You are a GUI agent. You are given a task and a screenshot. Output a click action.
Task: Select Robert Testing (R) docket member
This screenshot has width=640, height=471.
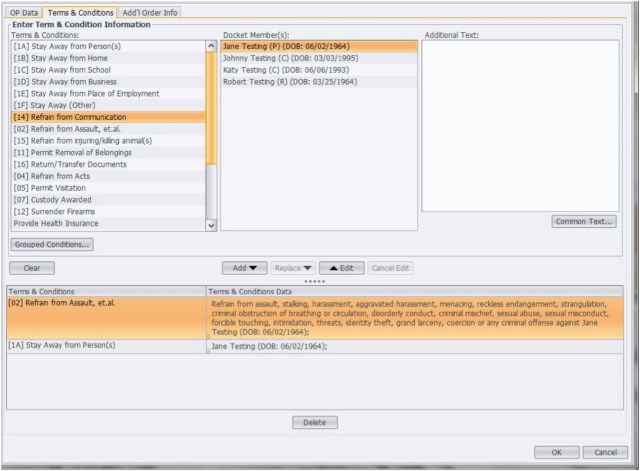click(290, 82)
